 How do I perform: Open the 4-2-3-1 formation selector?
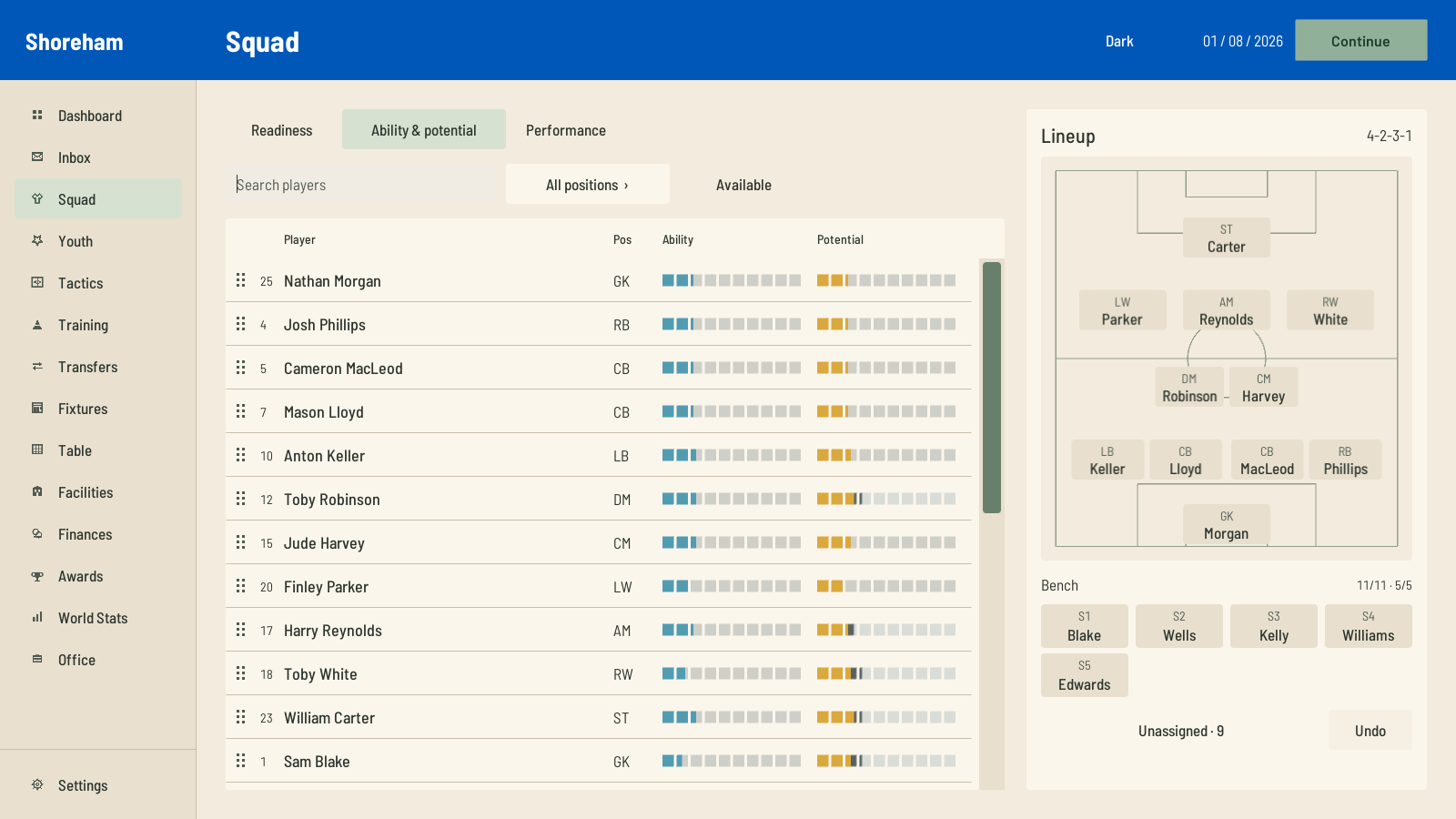click(1389, 136)
